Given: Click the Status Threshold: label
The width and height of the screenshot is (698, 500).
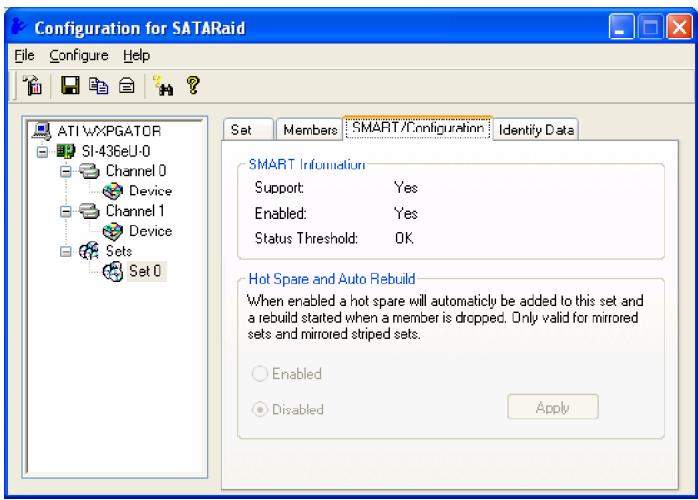Looking at the screenshot, I should 306,238.
